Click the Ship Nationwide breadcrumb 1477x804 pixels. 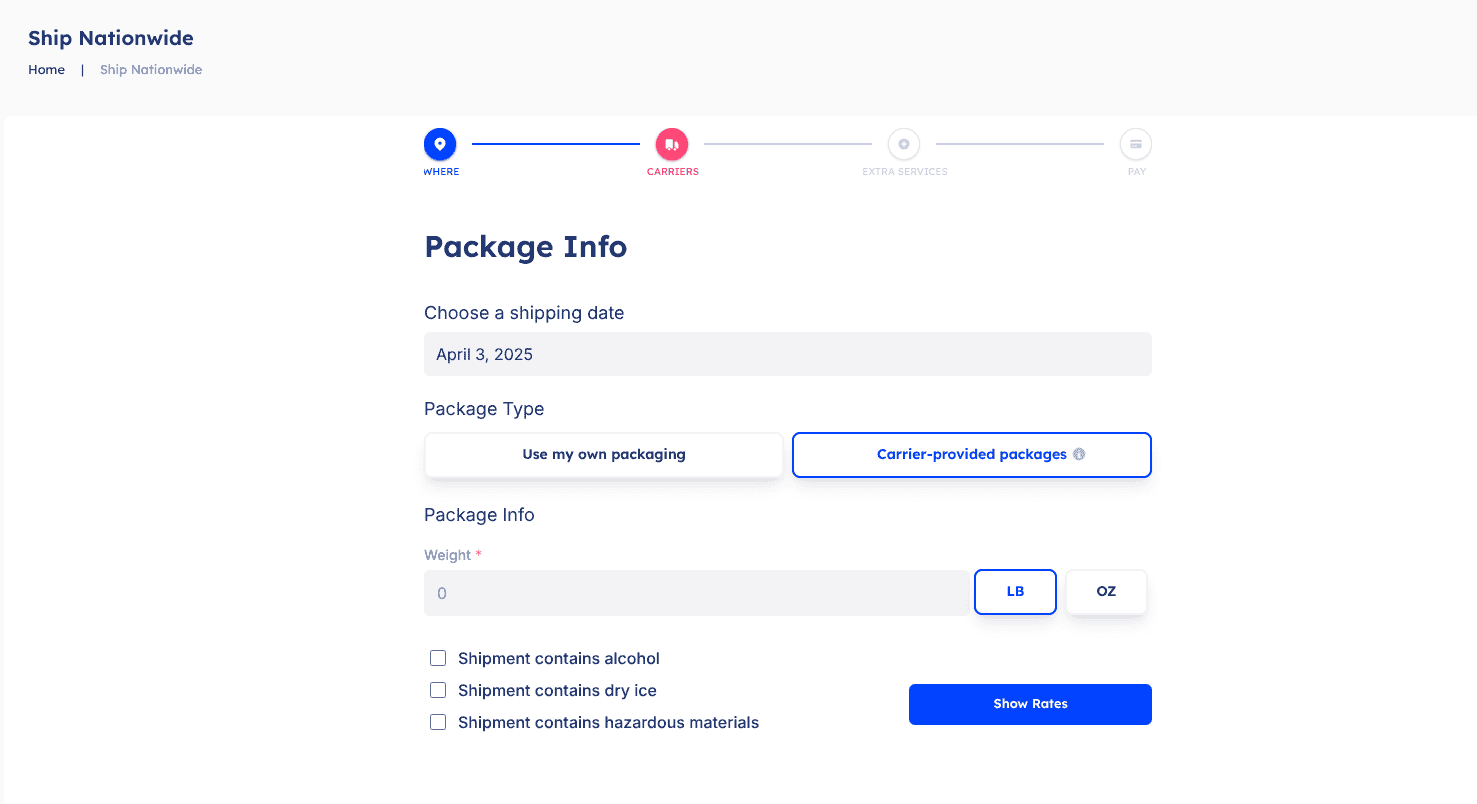(150, 69)
